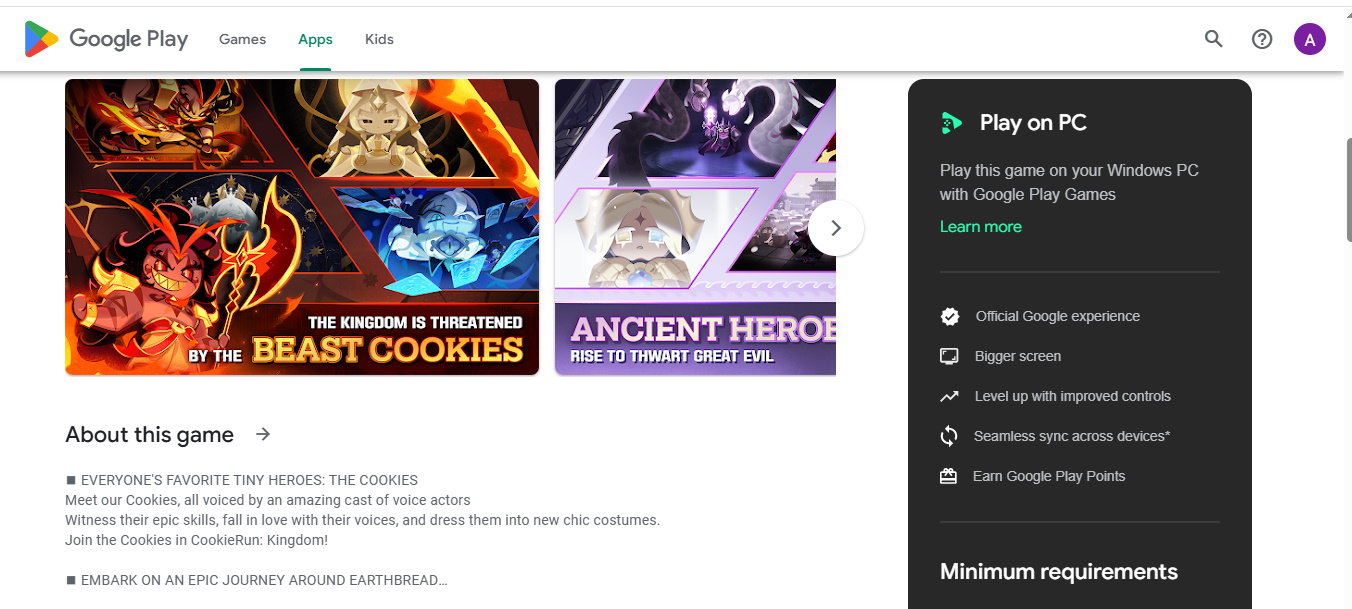Open the Beast Cookies screenshot
Viewport: 1352px width, 609px height.
coord(302,227)
